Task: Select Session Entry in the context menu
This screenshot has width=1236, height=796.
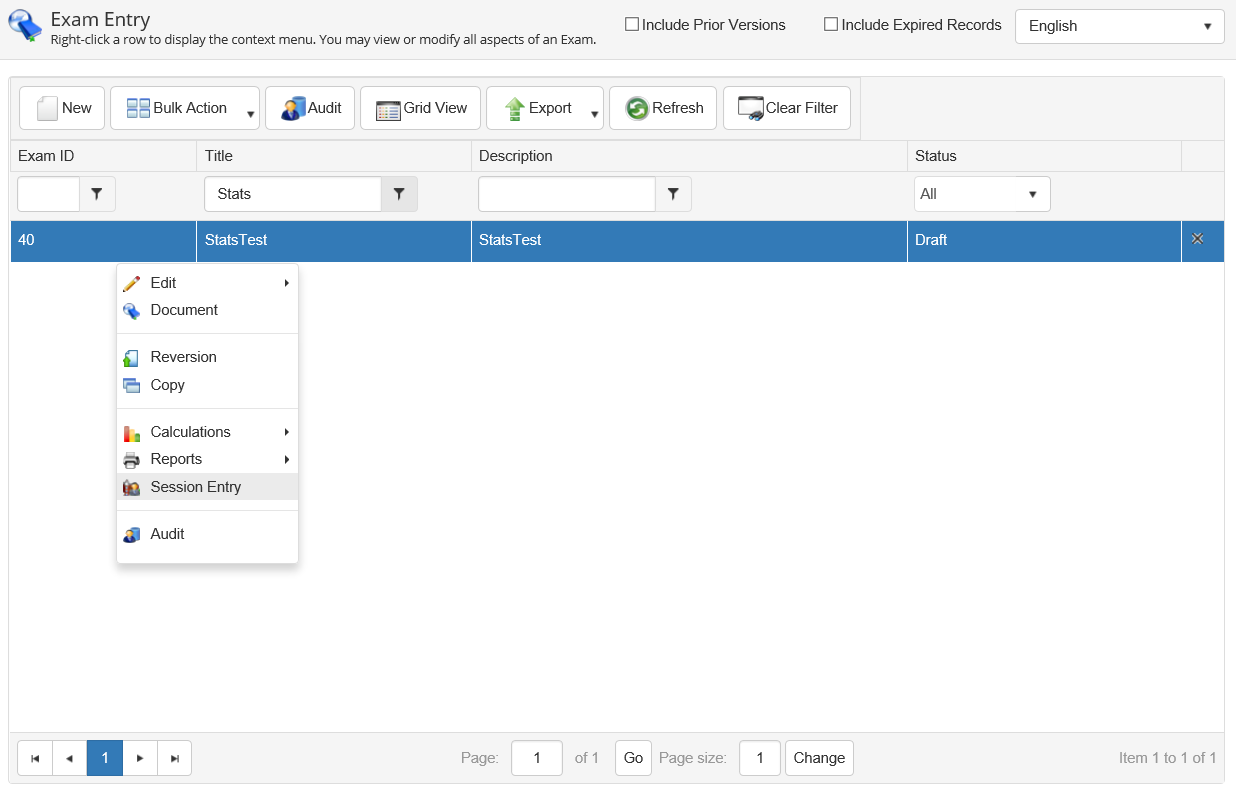Action: pyautogui.click(x=195, y=487)
